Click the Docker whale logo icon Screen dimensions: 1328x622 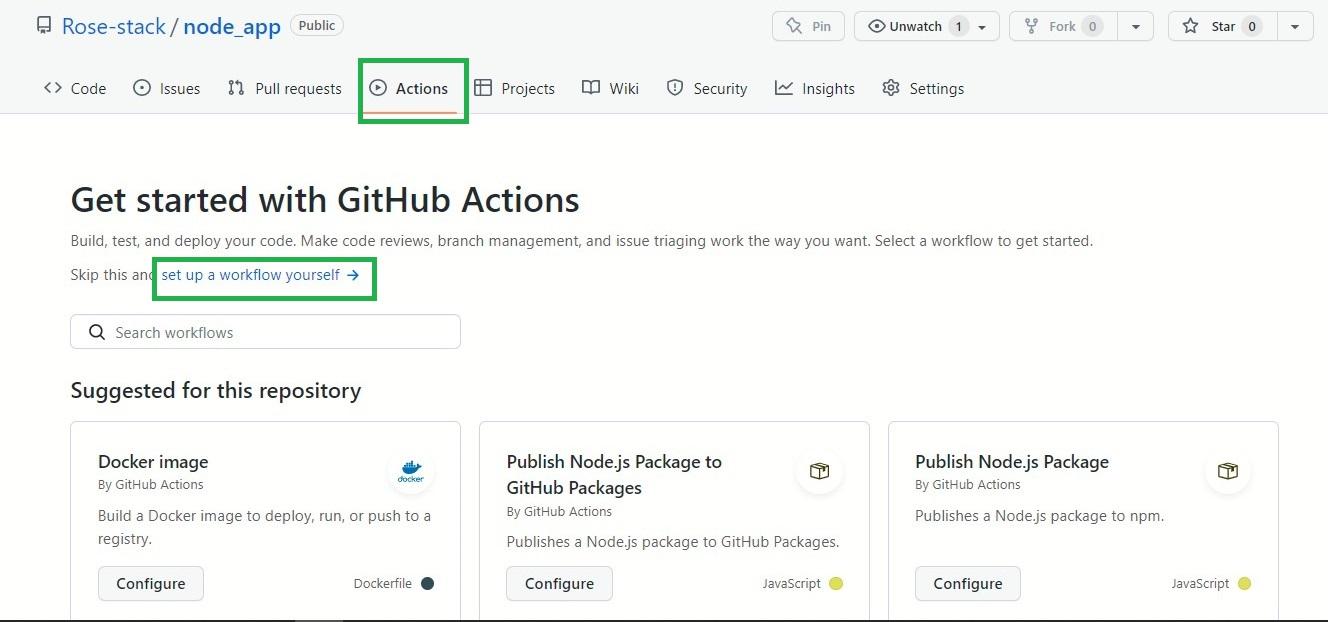click(x=410, y=471)
